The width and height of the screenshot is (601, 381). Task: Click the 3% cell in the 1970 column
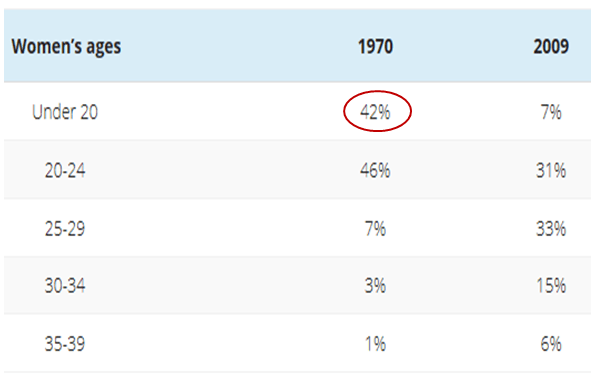click(376, 286)
